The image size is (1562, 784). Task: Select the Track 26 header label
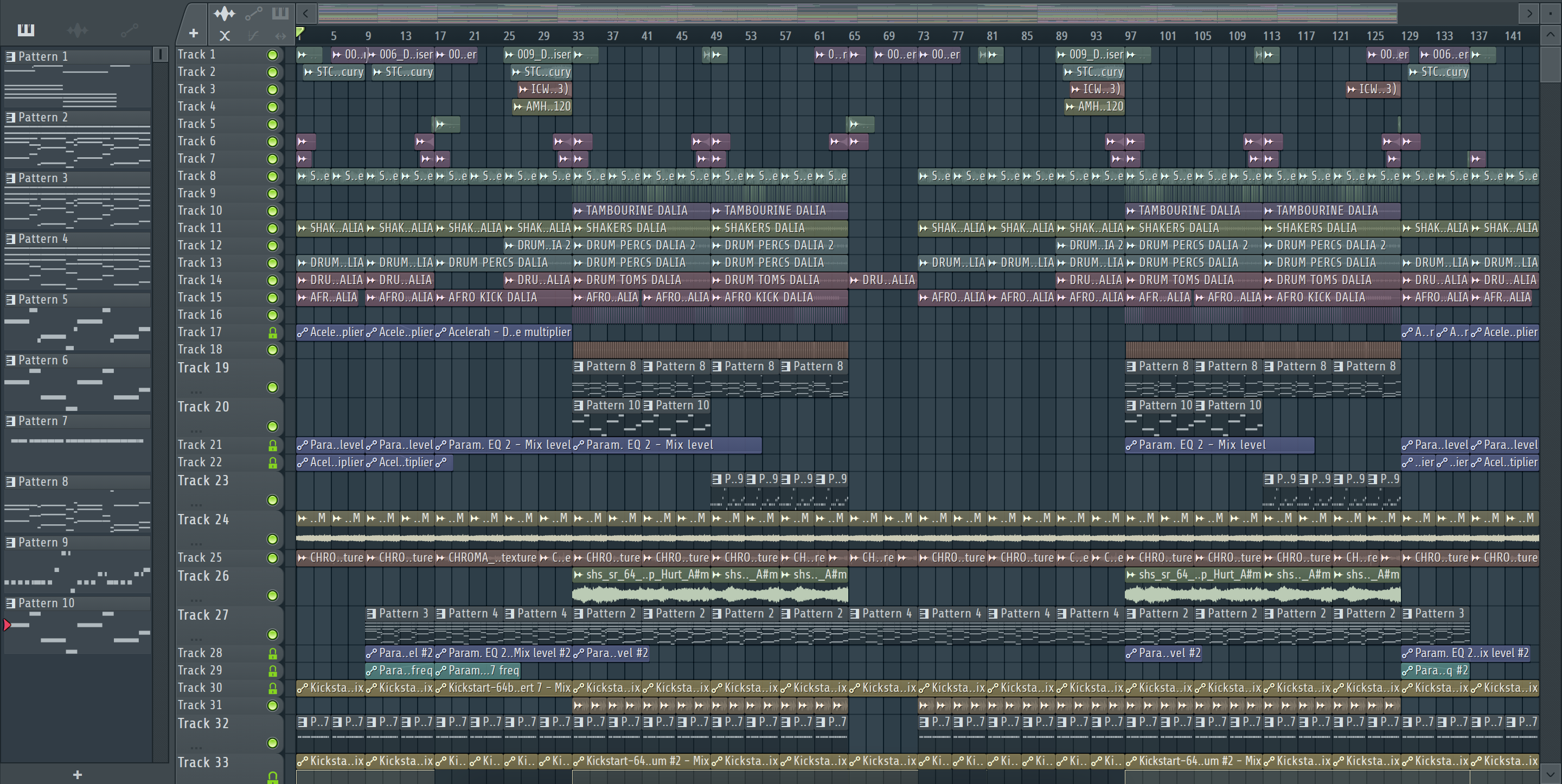pos(203,576)
